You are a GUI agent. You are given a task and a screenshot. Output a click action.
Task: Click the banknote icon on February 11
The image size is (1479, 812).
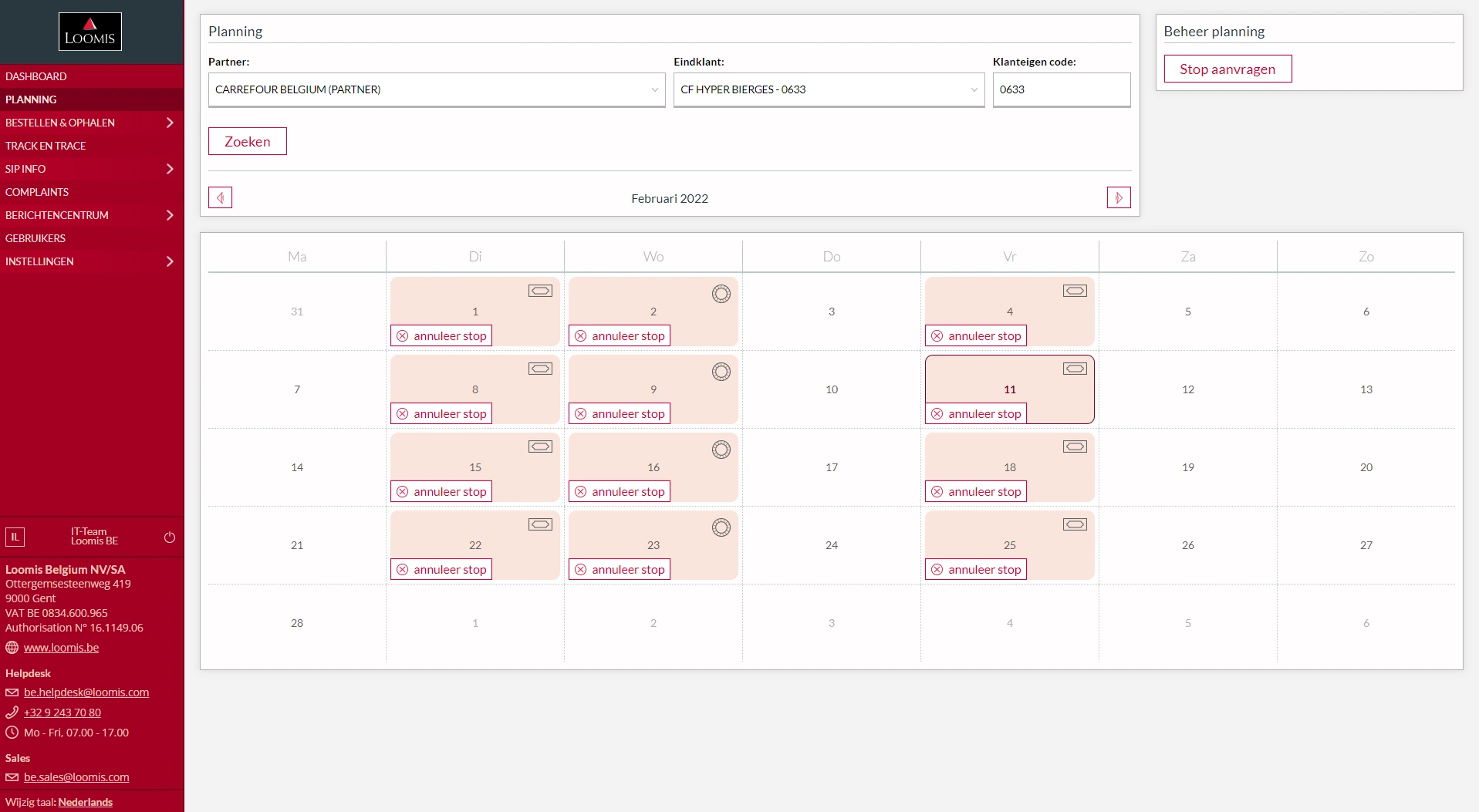coord(1075,369)
